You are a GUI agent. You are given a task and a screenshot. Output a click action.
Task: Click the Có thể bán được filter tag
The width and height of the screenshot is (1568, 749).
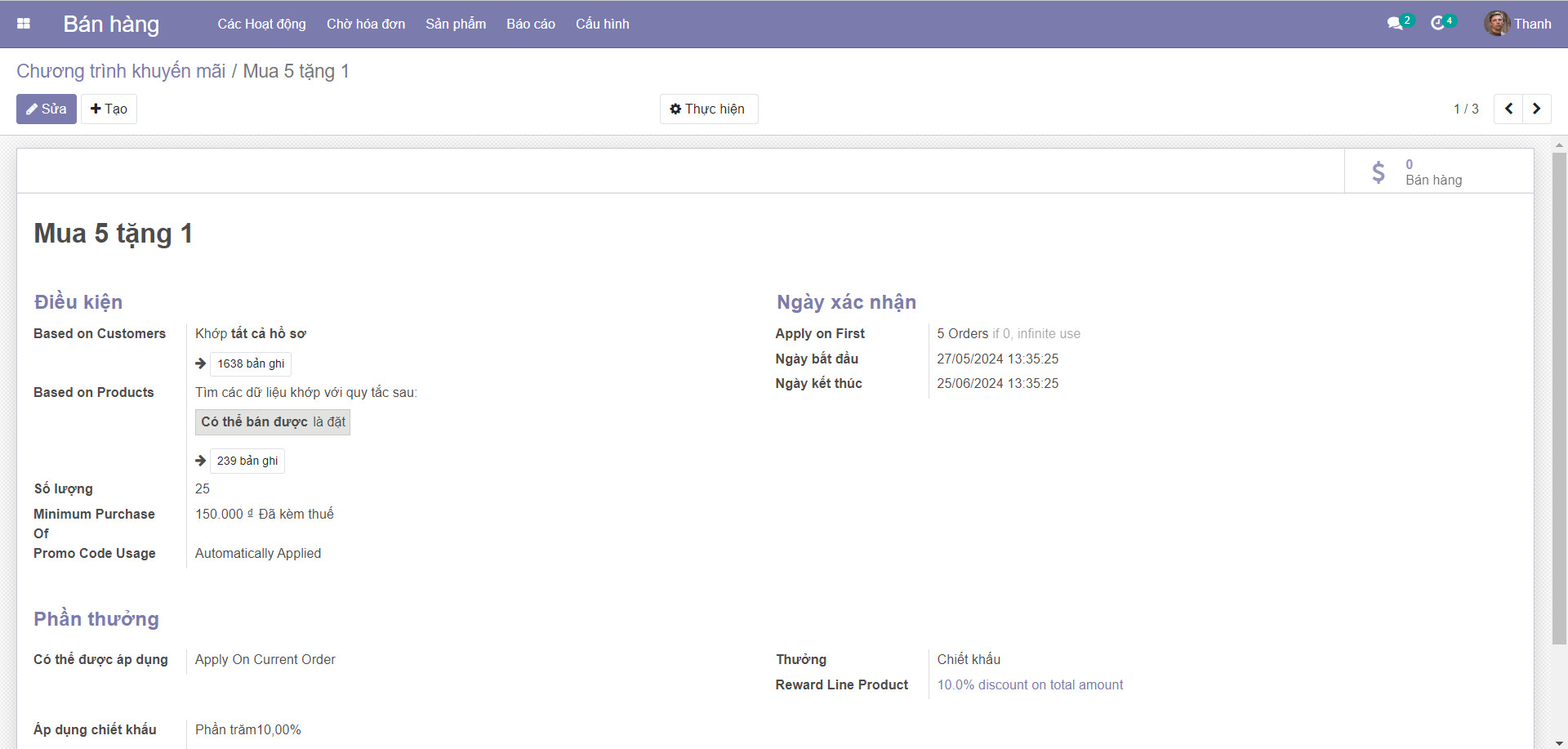(x=273, y=421)
